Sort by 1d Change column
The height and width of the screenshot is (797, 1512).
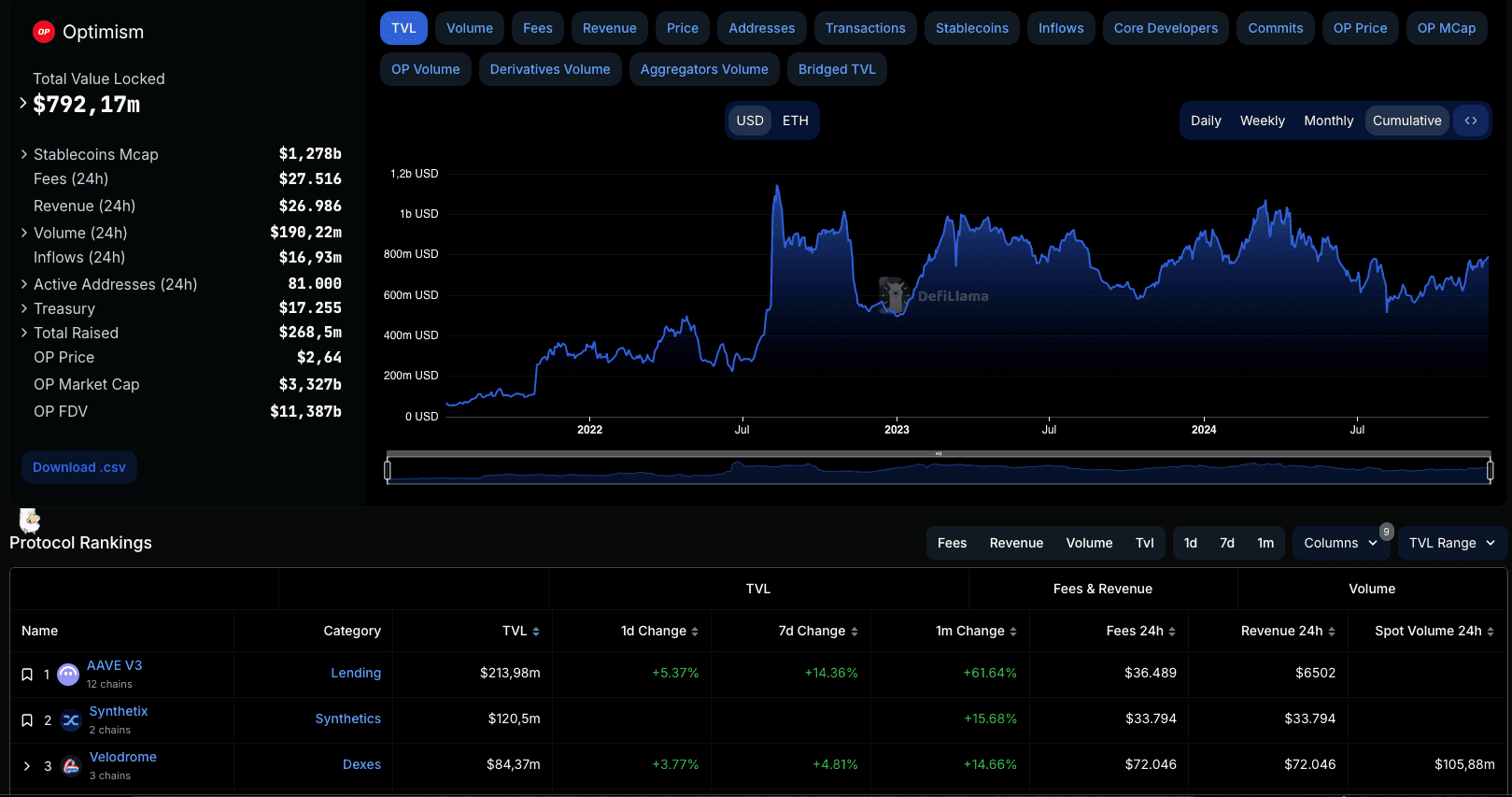click(695, 632)
